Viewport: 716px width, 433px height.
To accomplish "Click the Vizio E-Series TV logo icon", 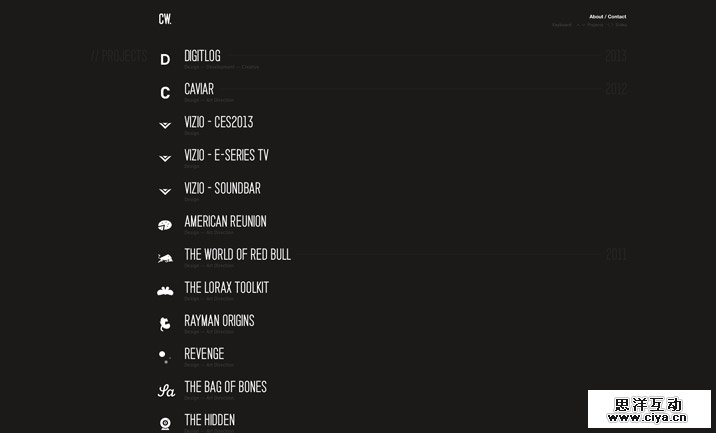I will click(x=165, y=159).
